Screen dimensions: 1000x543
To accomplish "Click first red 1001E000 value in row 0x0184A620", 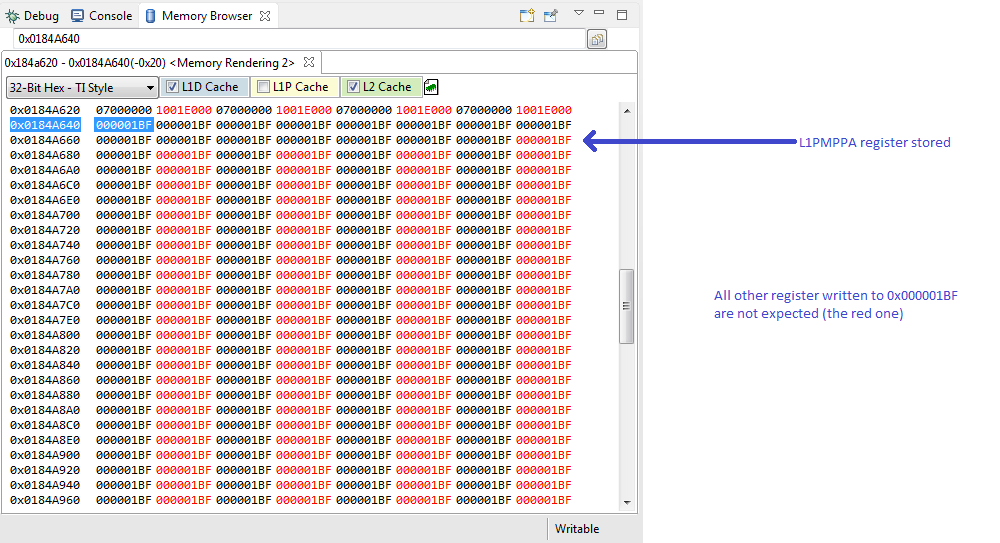I will (184, 110).
